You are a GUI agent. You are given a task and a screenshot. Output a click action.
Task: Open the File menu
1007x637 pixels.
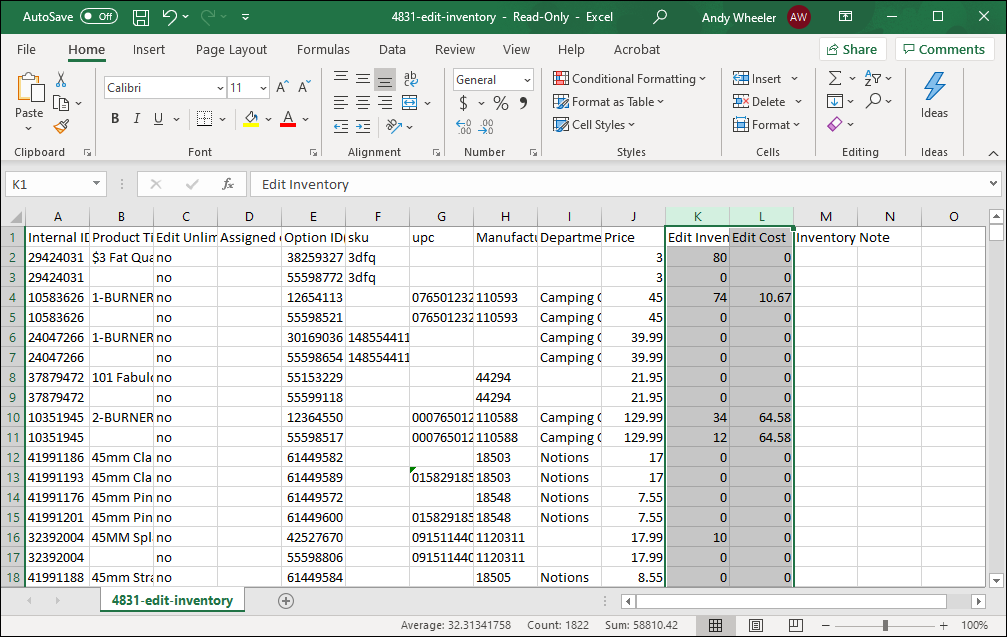(26, 50)
